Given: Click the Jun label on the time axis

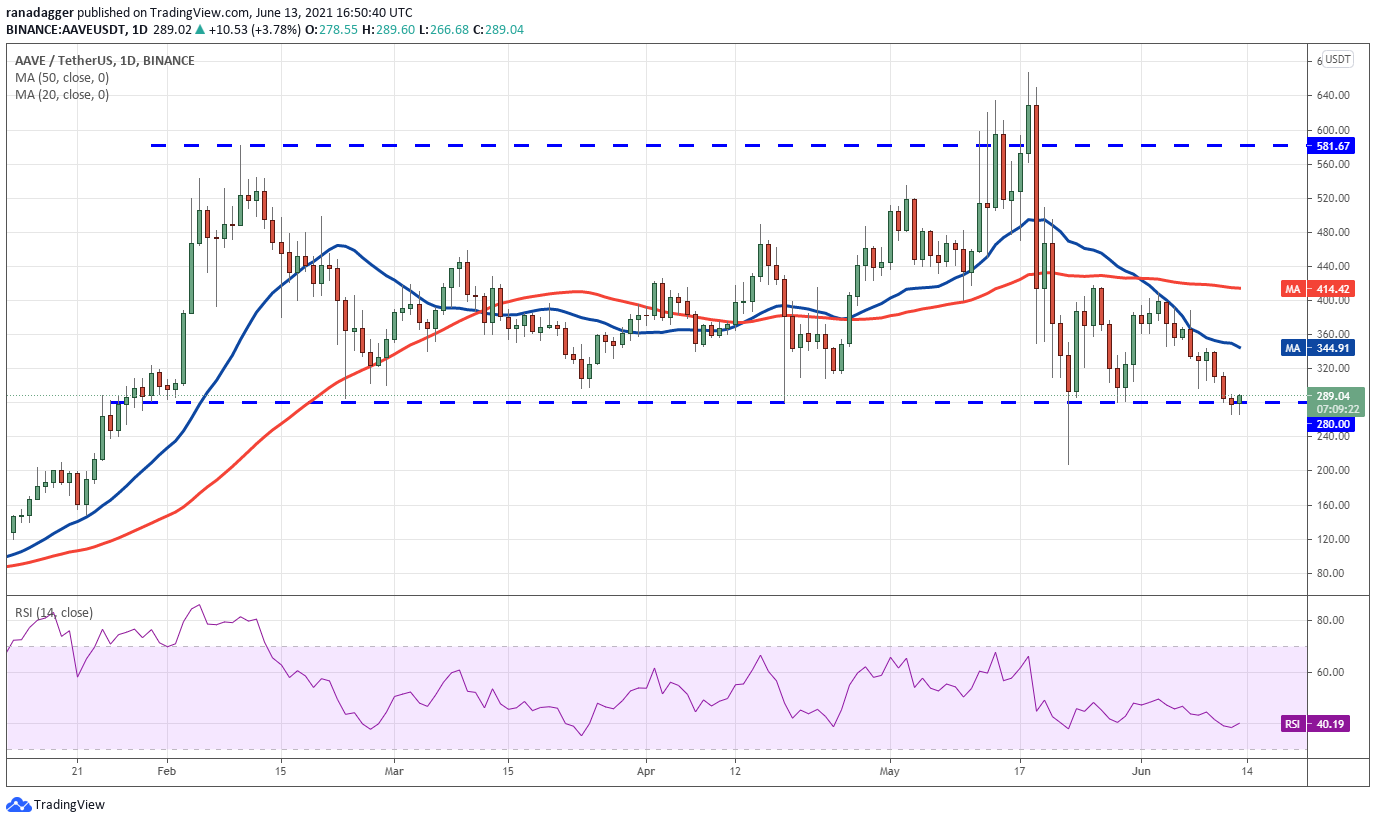Looking at the screenshot, I should pos(1142,771).
